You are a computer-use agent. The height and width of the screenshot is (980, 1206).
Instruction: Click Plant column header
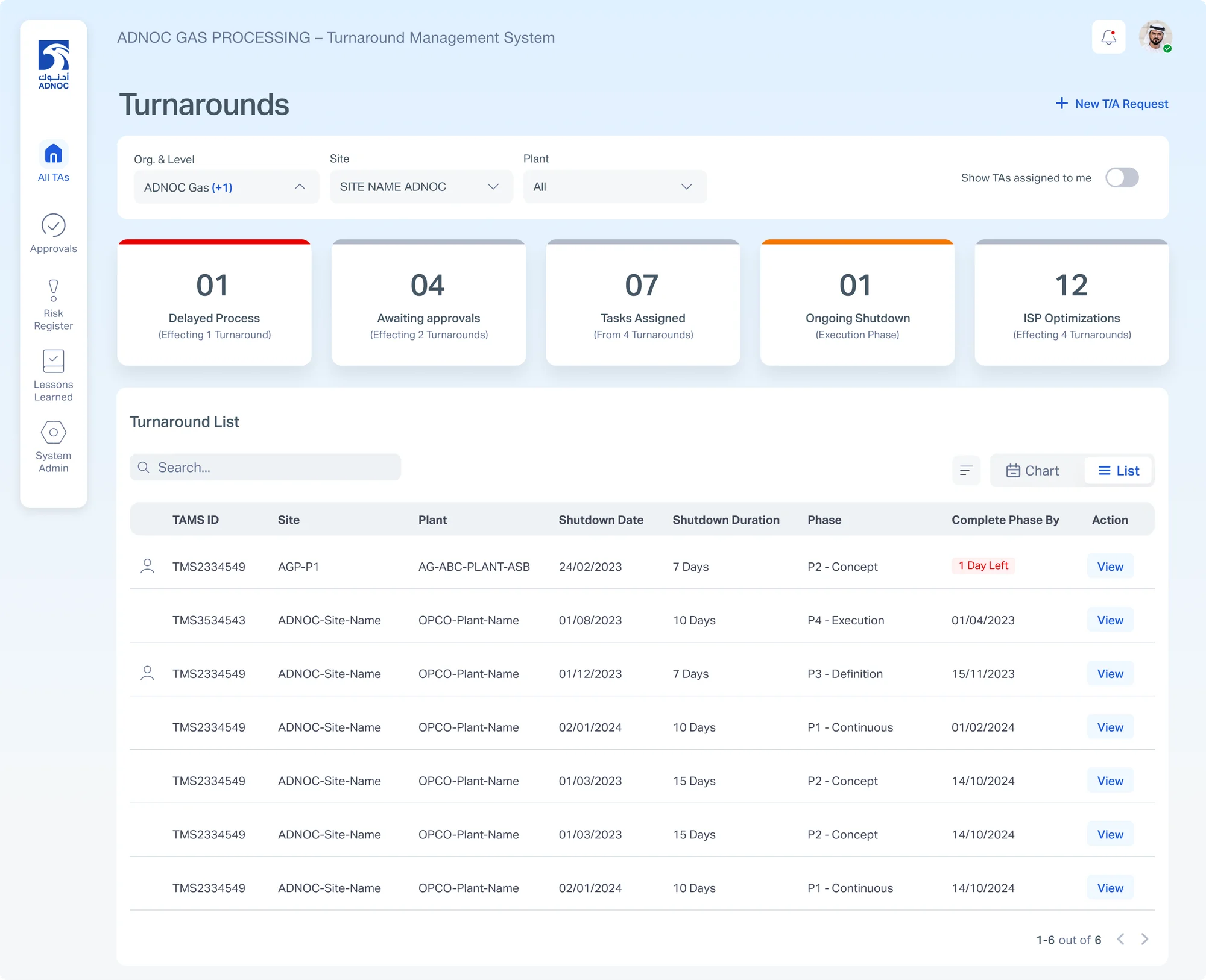[x=432, y=520]
